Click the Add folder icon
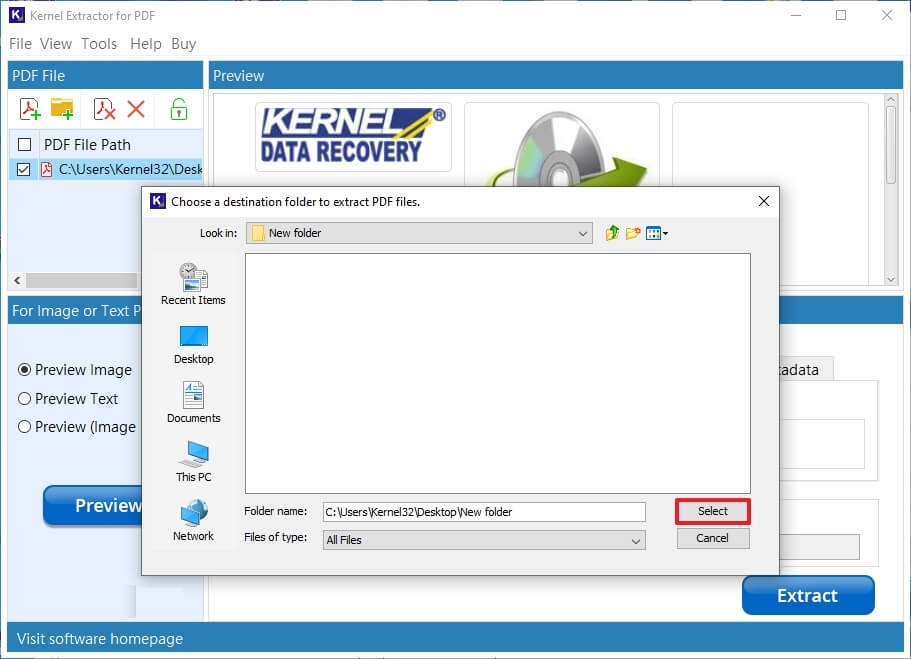Viewport: 911px width, 659px height. coord(62,109)
